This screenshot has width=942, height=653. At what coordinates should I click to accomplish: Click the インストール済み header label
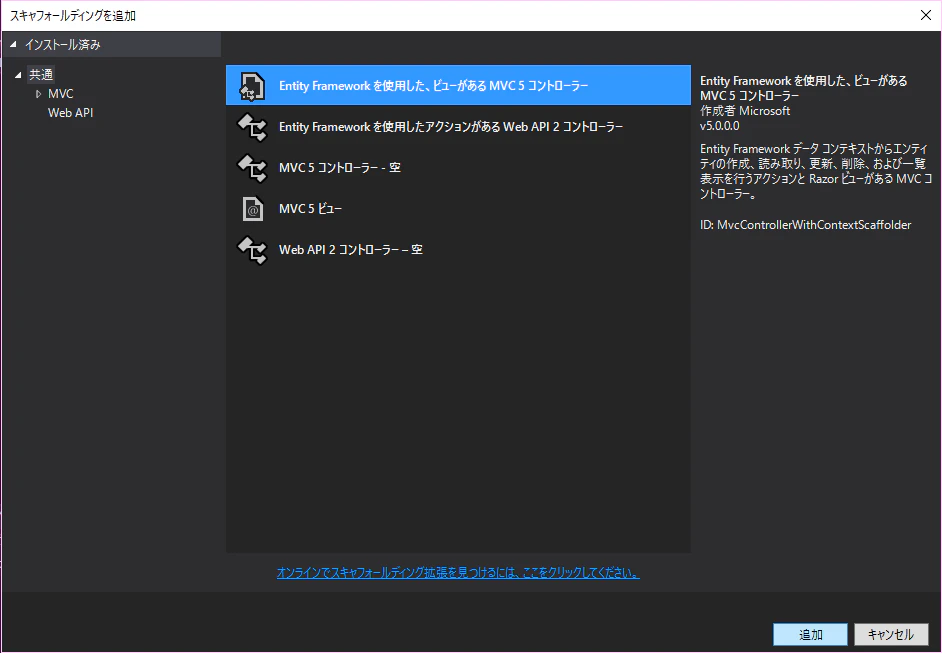(x=62, y=44)
